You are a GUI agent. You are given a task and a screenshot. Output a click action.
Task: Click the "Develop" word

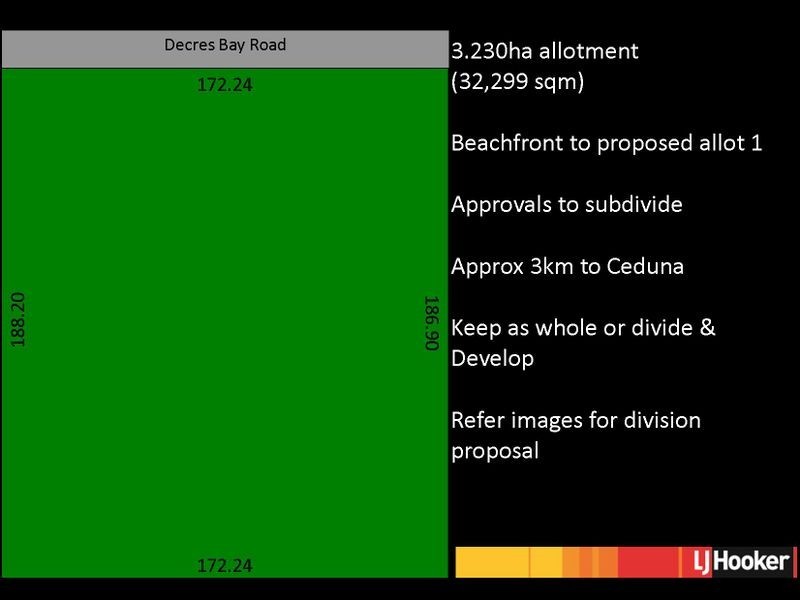(x=492, y=359)
